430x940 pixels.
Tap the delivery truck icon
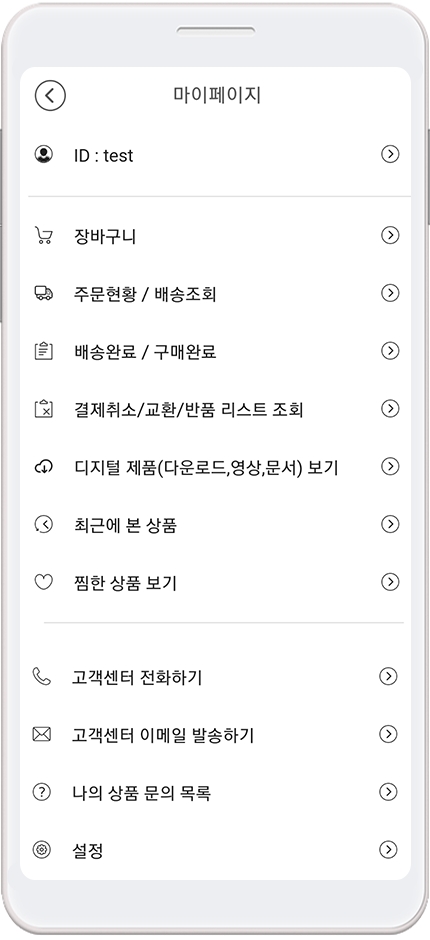pyautogui.click(x=43, y=293)
